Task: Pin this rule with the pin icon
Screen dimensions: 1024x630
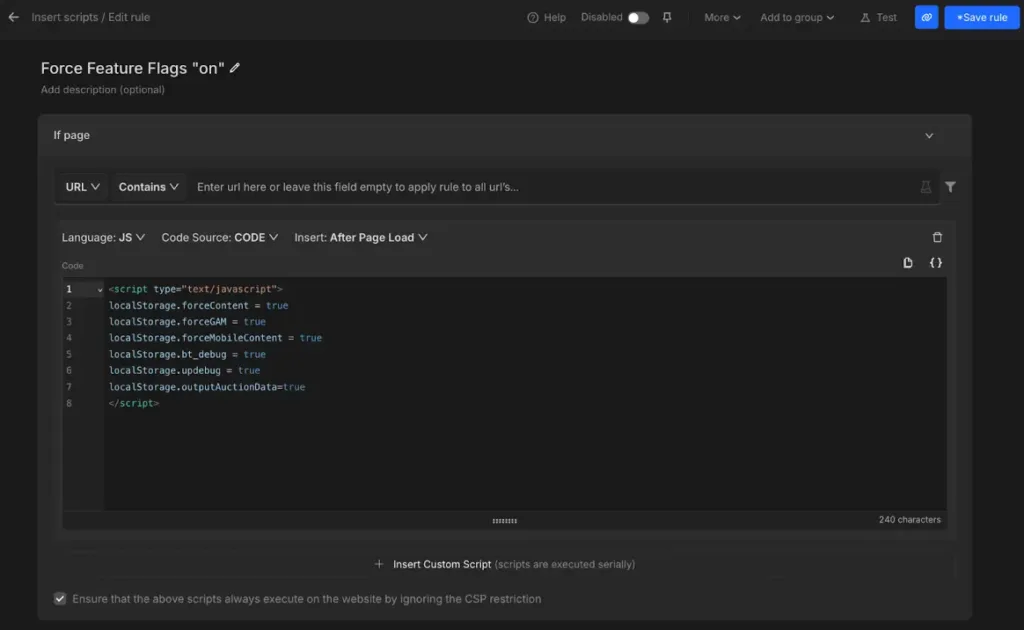Action: click(667, 18)
